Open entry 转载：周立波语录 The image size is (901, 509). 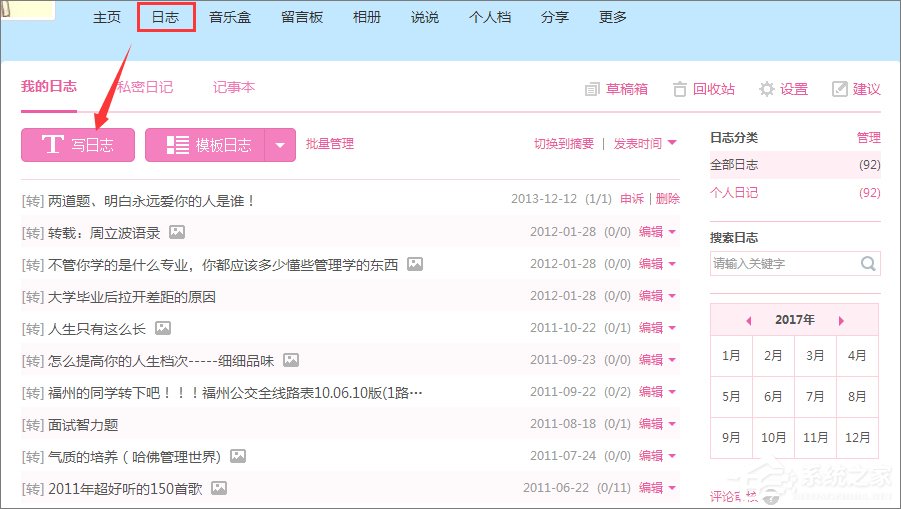(x=104, y=233)
